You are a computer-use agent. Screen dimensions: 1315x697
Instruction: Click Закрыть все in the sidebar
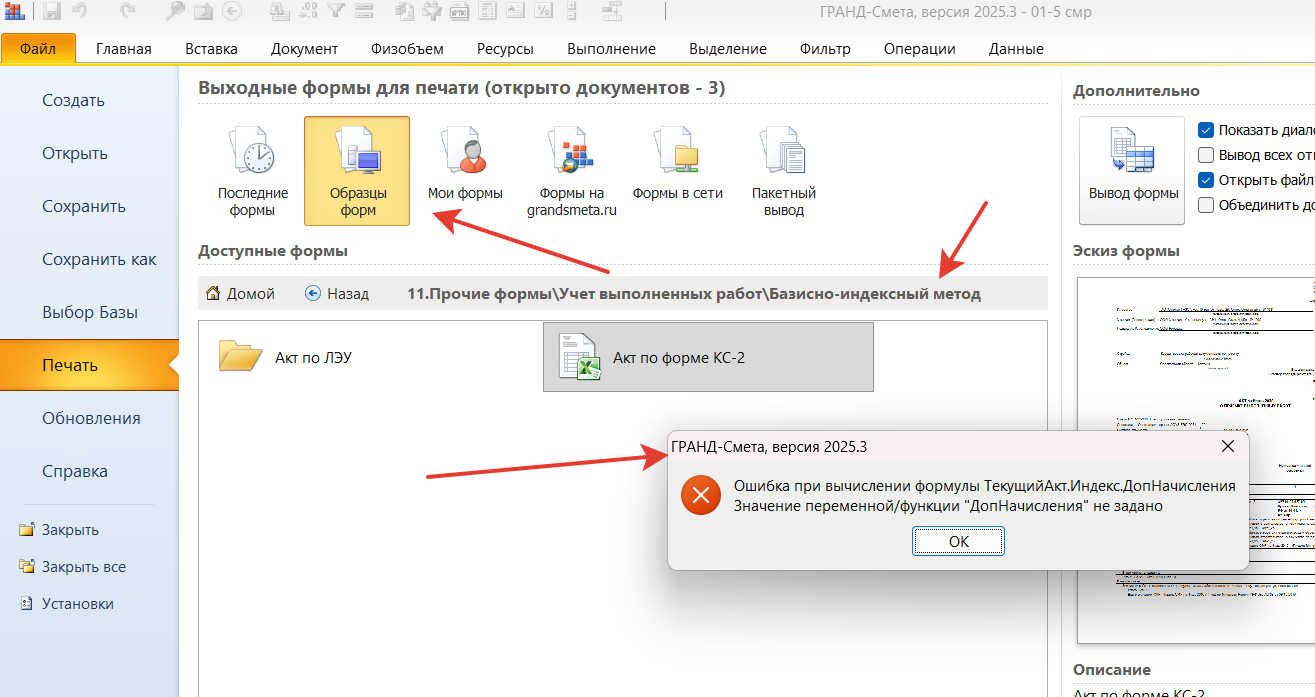73,567
